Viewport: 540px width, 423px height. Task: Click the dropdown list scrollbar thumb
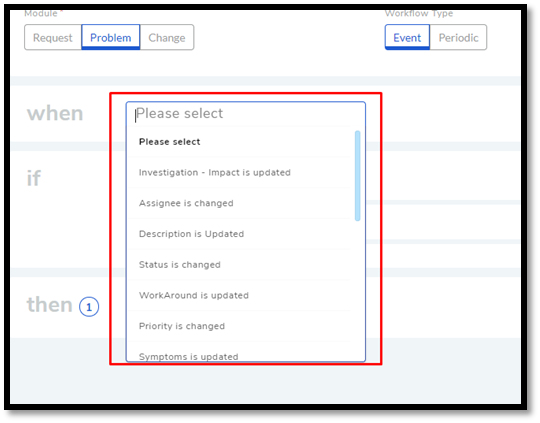tap(357, 176)
